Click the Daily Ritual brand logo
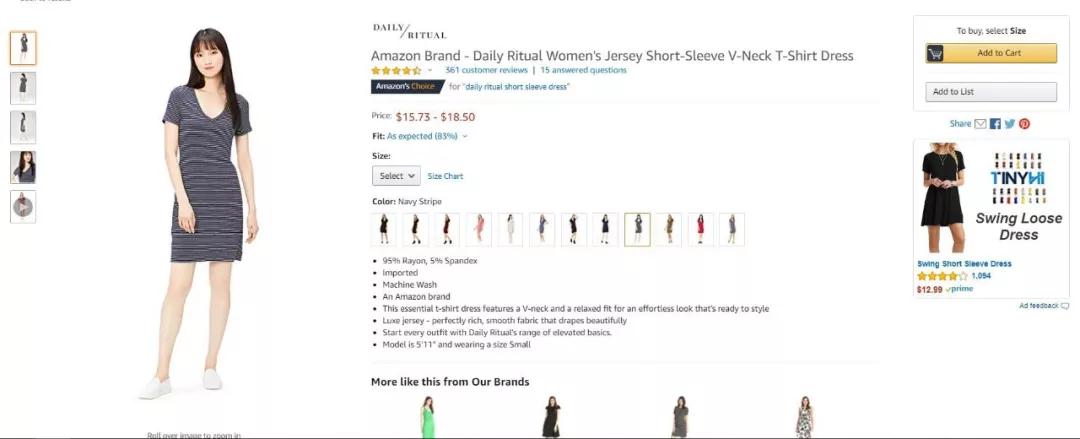 click(x=409, y=31)
